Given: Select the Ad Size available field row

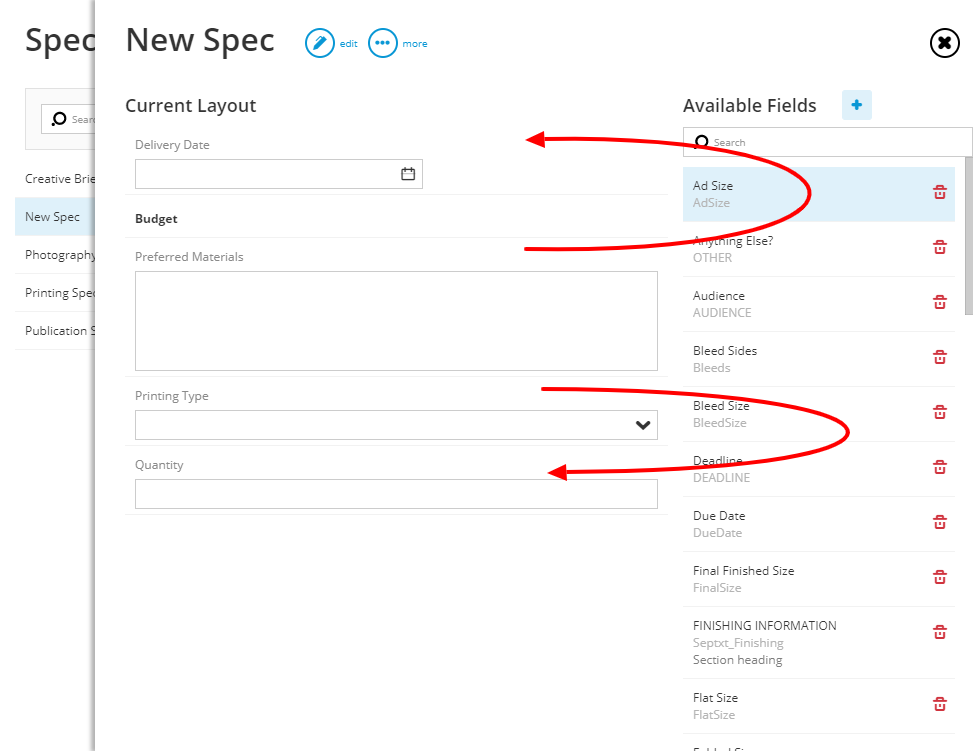Looking at the screenshot, I should [819, 194].
